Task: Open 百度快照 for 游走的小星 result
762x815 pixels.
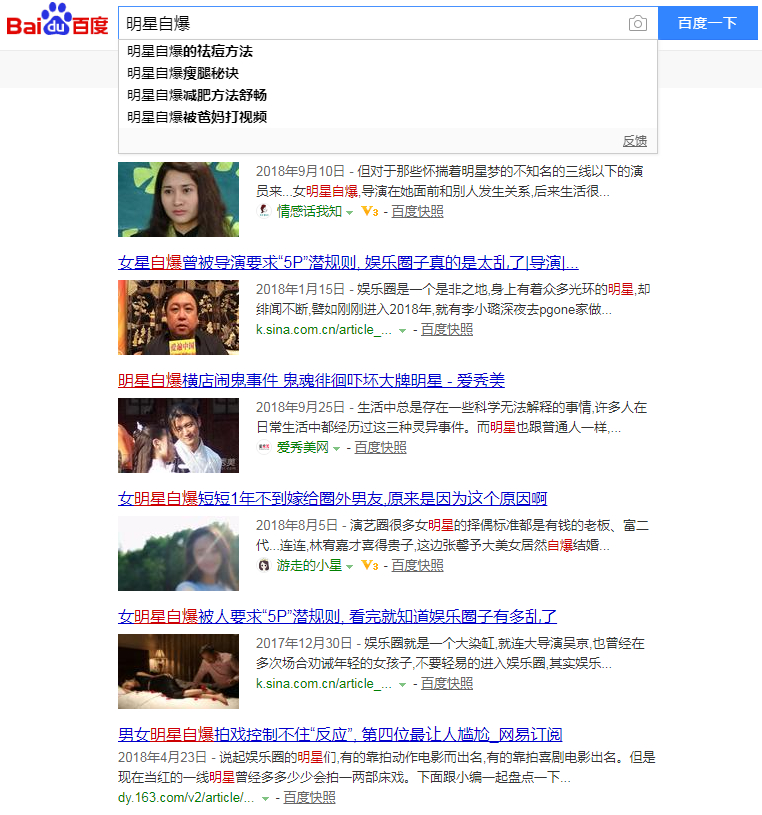Action: pyautogui.click(x=417, y=566)
